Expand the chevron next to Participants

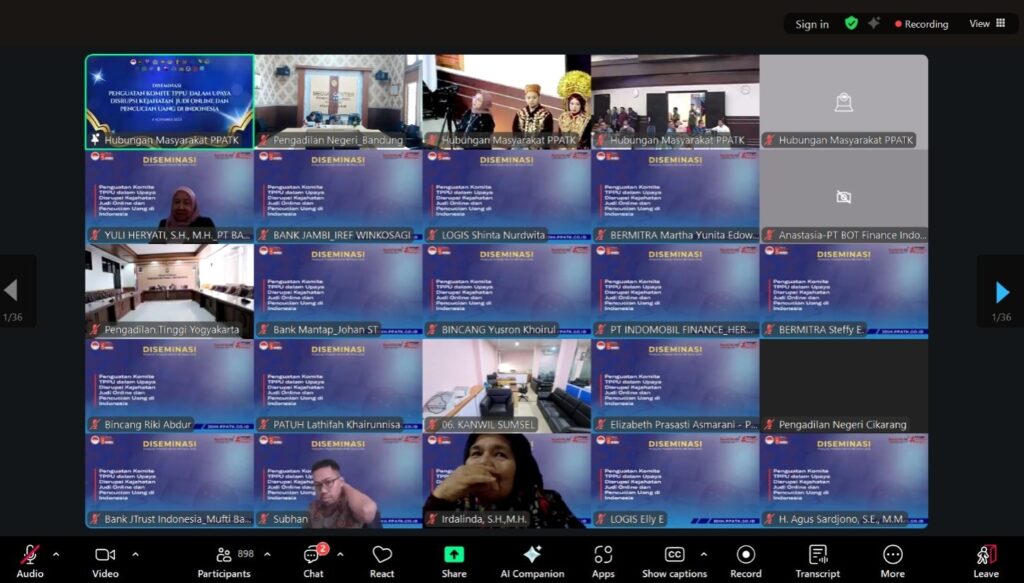point(267,554)
